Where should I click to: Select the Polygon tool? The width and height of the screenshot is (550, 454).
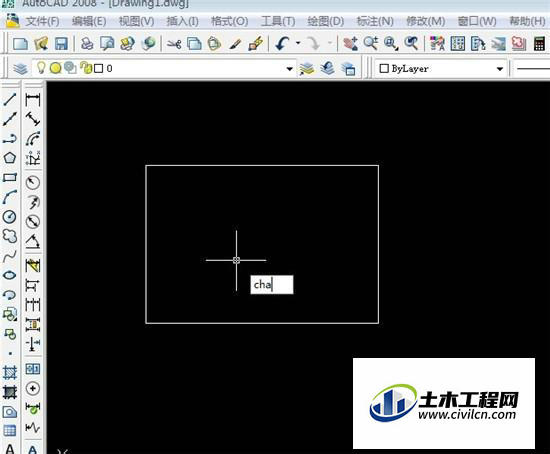10,158
